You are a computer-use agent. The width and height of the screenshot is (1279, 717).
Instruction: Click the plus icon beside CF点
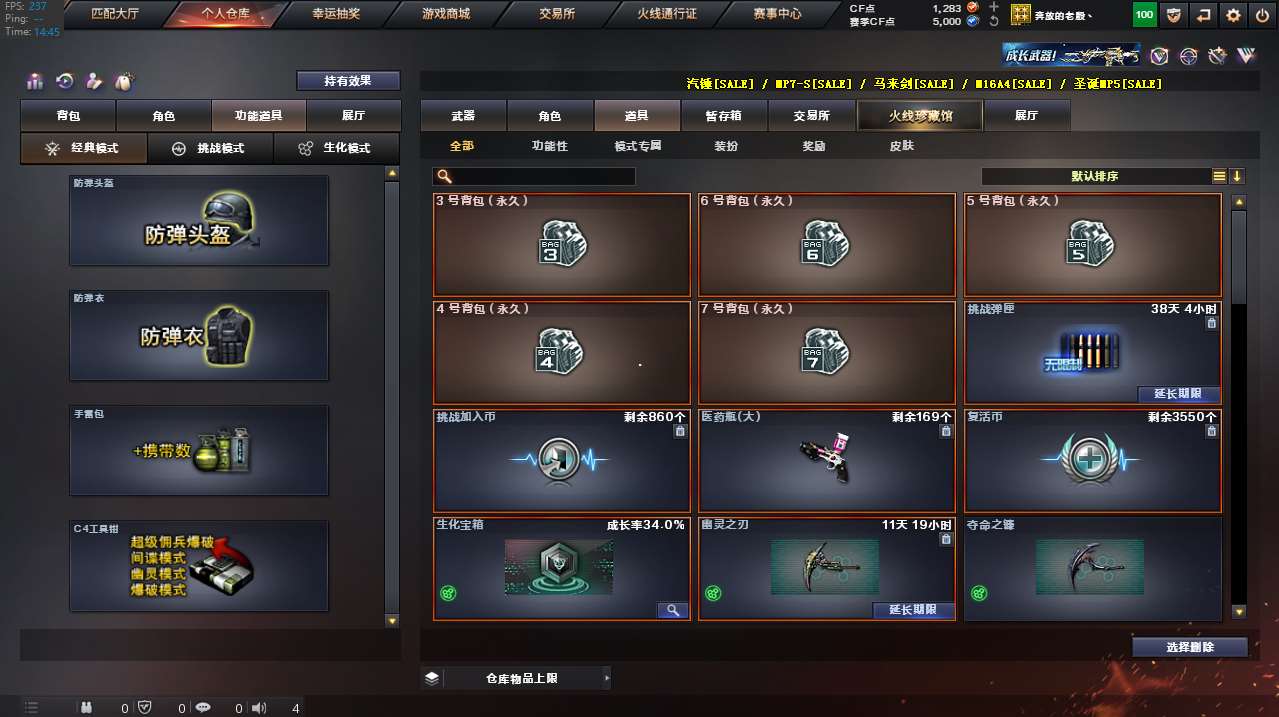pos(993,7)
